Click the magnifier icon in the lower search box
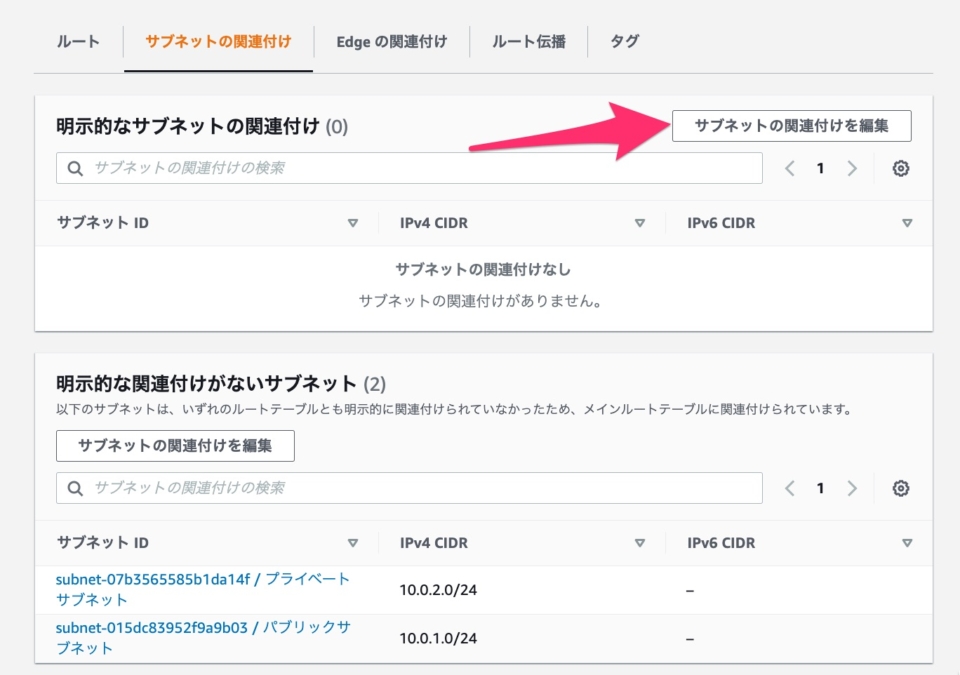This screenshot has width=960, height=675. 75,487
